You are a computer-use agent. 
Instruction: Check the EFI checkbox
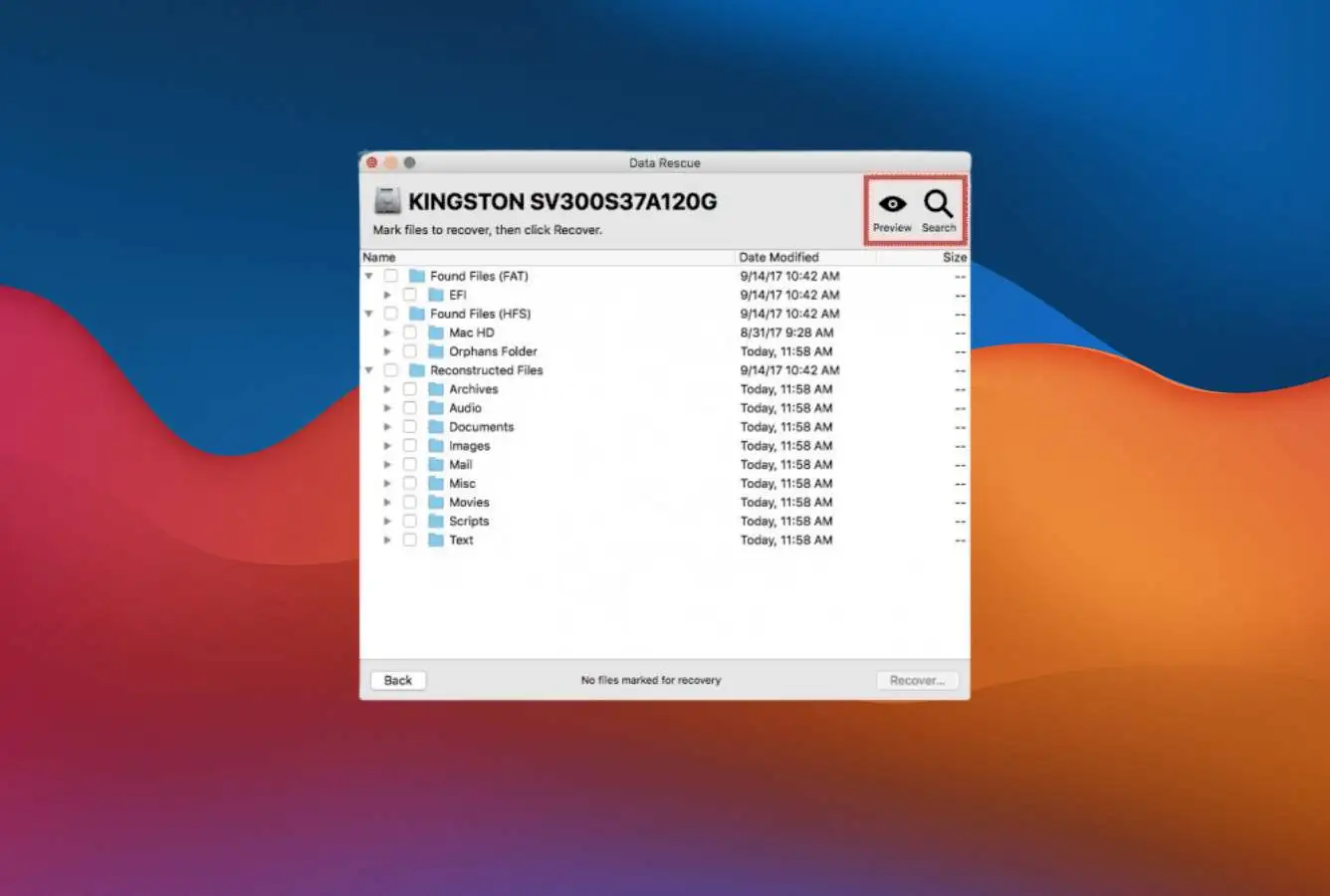click(x=410, y=295)
